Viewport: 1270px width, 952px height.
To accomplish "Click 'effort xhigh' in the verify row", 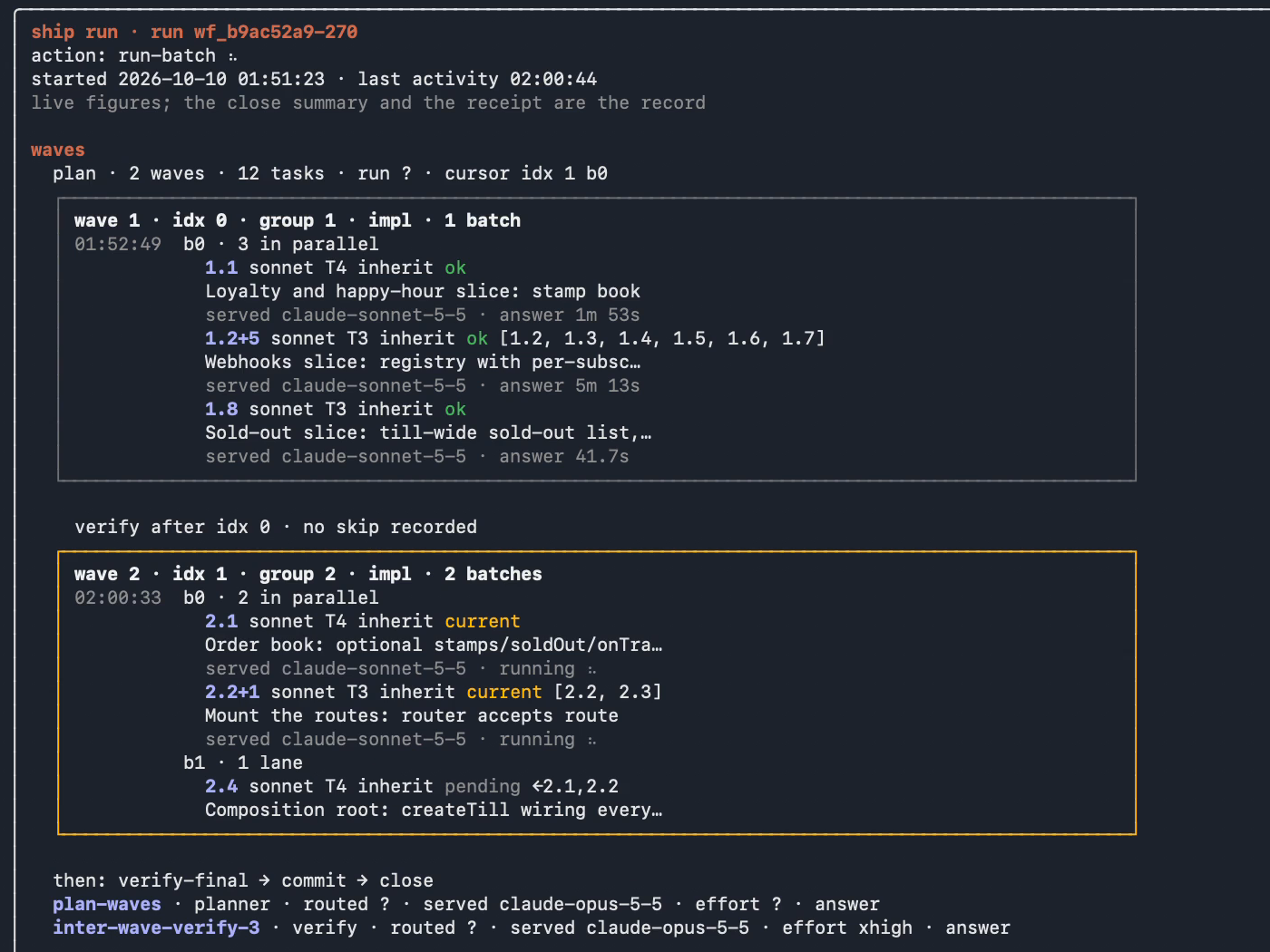I will (x=847, y=928).
